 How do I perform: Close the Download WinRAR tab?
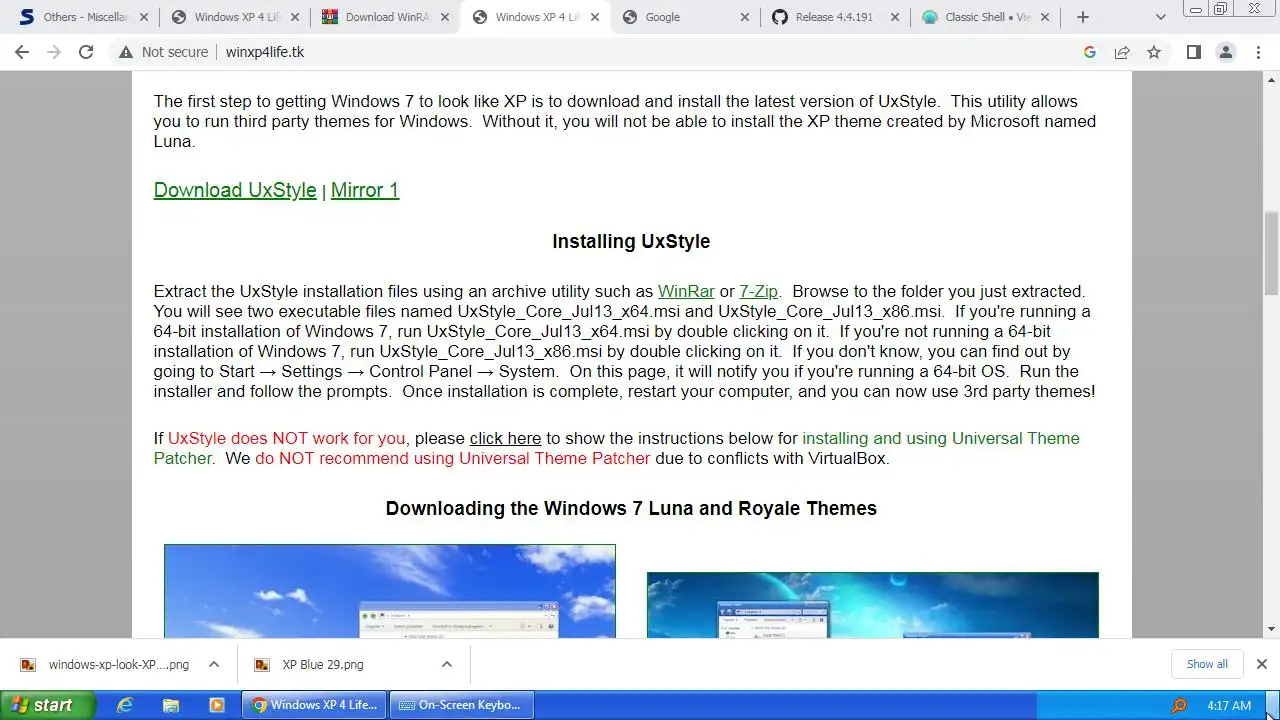[x=444, y=17]
